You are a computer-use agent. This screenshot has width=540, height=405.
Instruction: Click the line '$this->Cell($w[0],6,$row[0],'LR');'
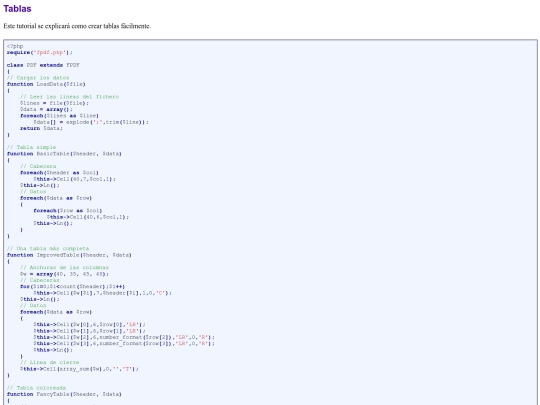click(x=90, y=324)
